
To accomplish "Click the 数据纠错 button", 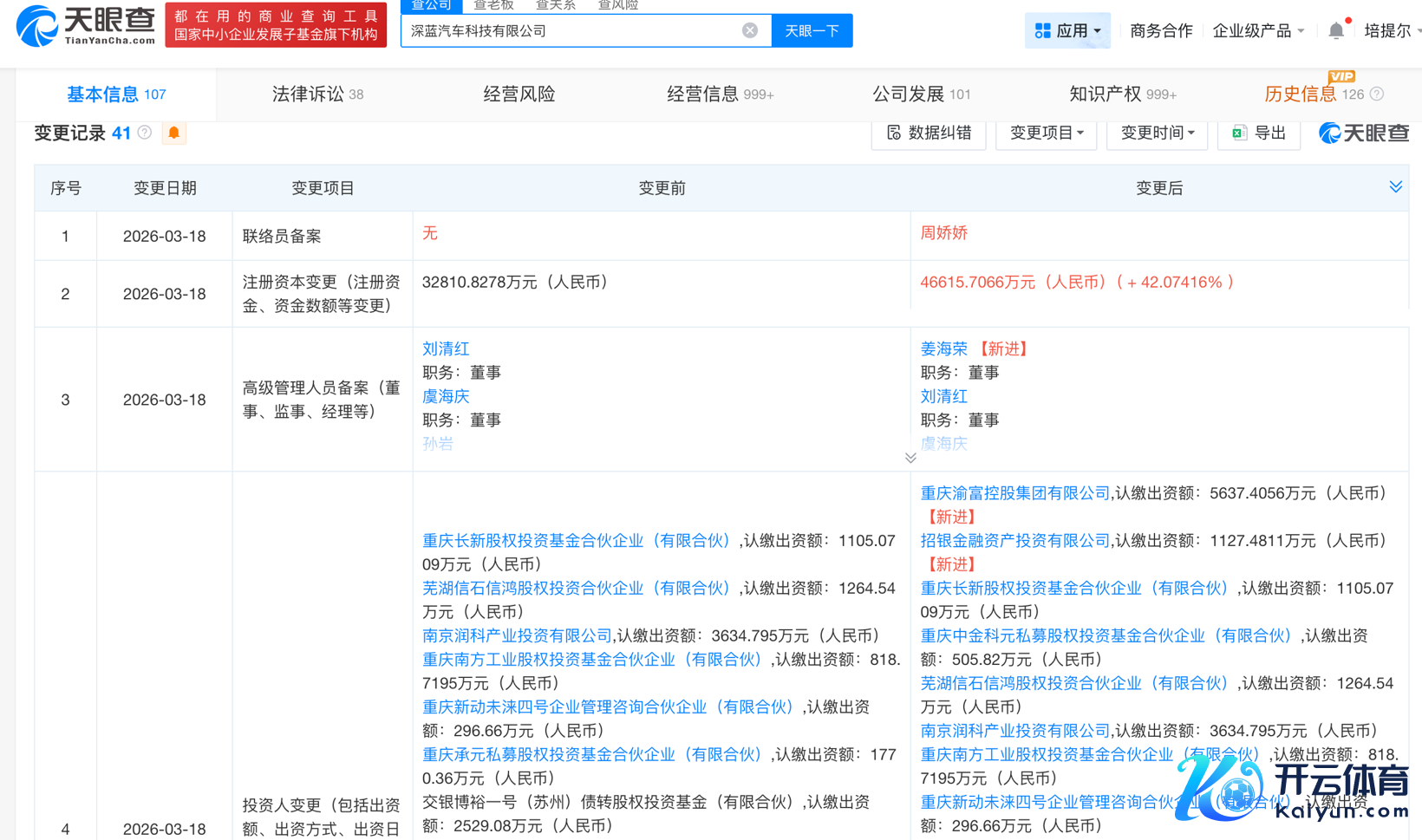I will [x=929, y=133].
